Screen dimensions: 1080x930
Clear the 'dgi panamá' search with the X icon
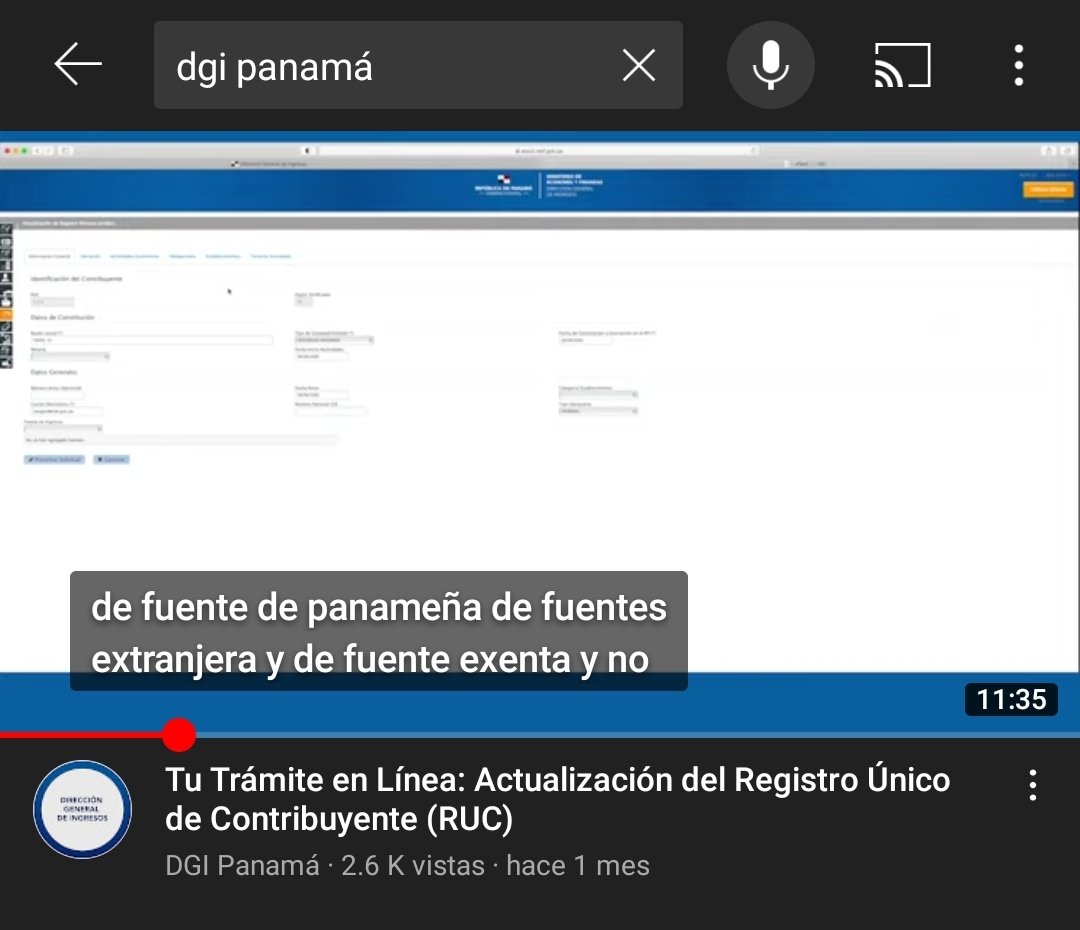pos(638,65)
